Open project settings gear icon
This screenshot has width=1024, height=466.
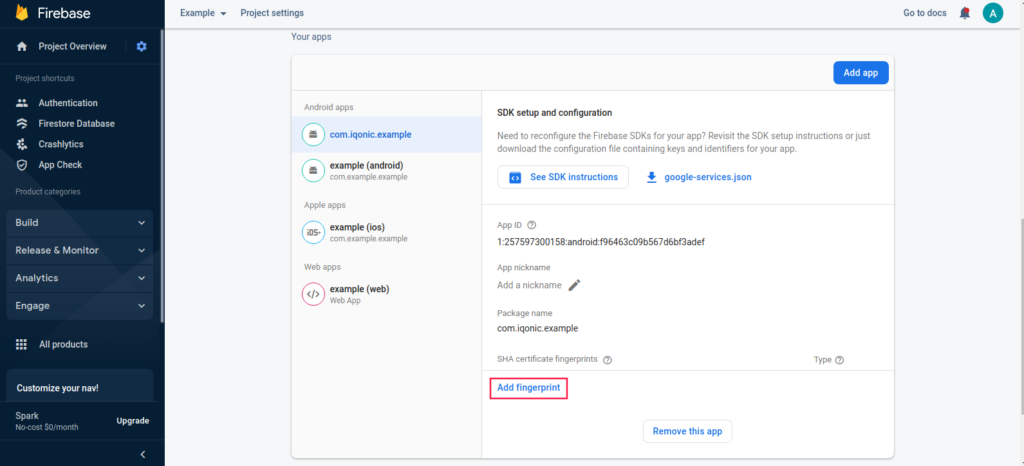point(142,46)
